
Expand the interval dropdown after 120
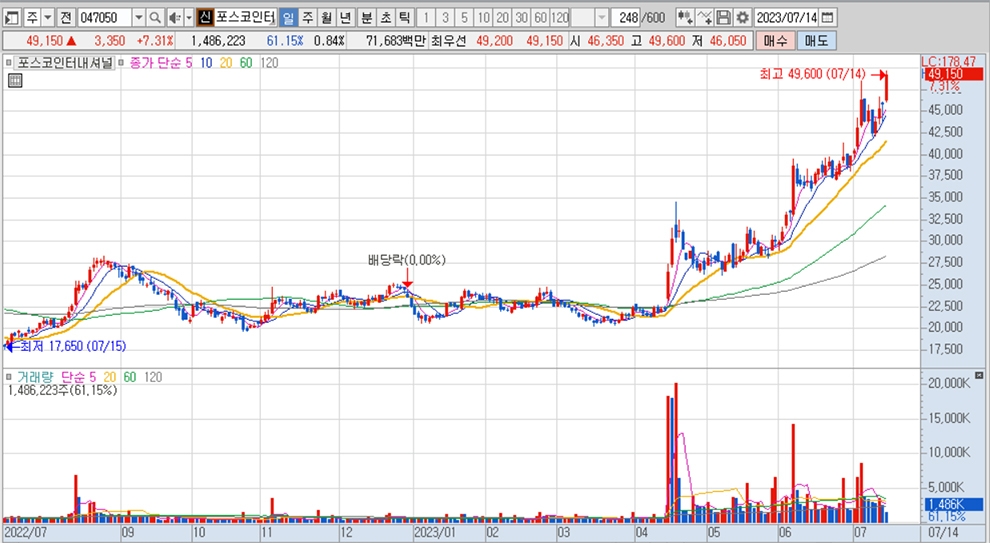[601, 17]
